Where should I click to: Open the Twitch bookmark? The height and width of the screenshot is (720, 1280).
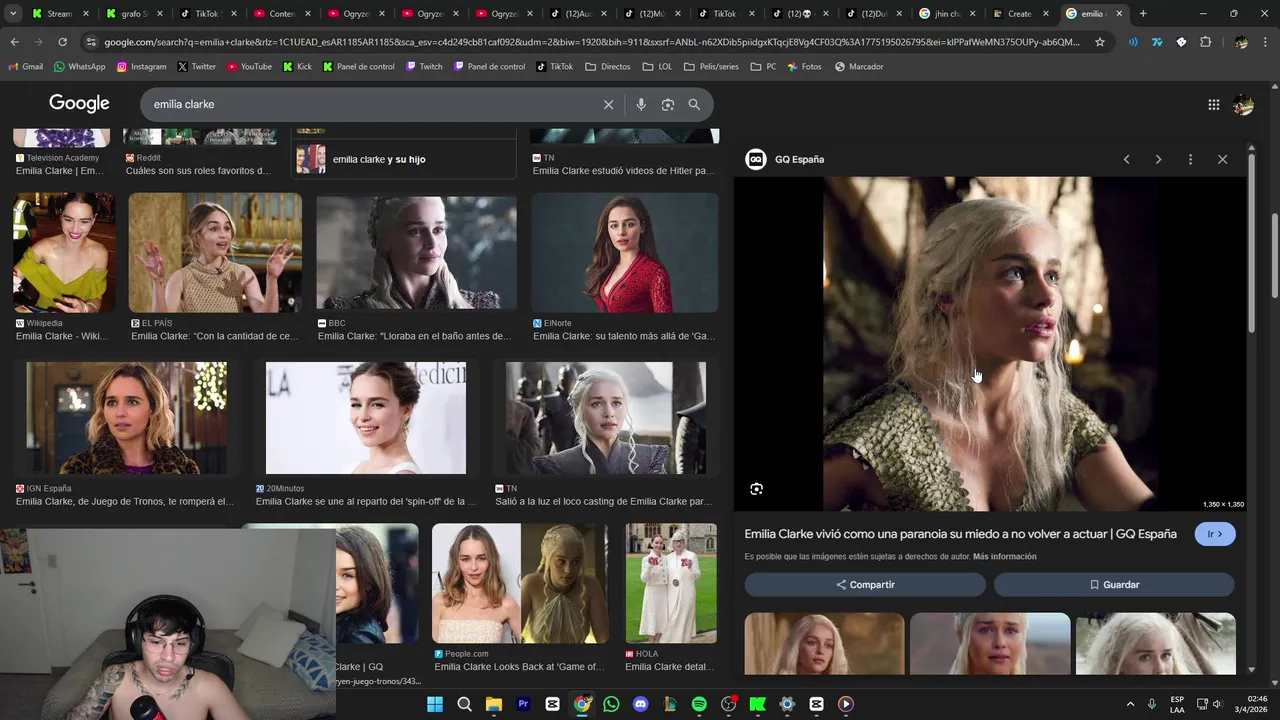[x=424, y=66]
